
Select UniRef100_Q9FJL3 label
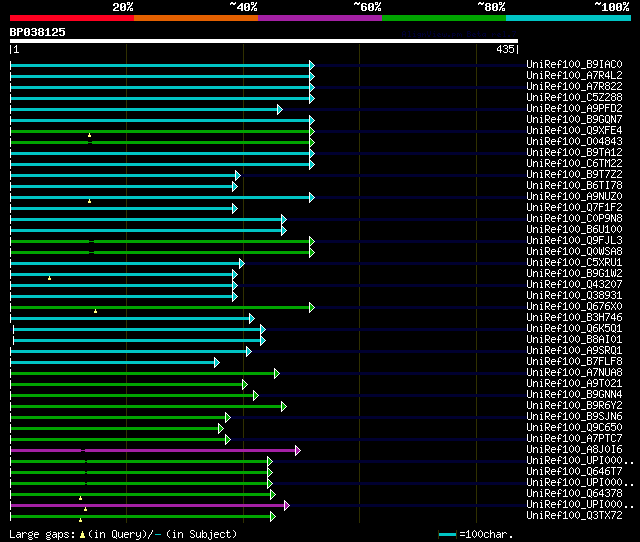pyautogui.click(x=574, y=241)
